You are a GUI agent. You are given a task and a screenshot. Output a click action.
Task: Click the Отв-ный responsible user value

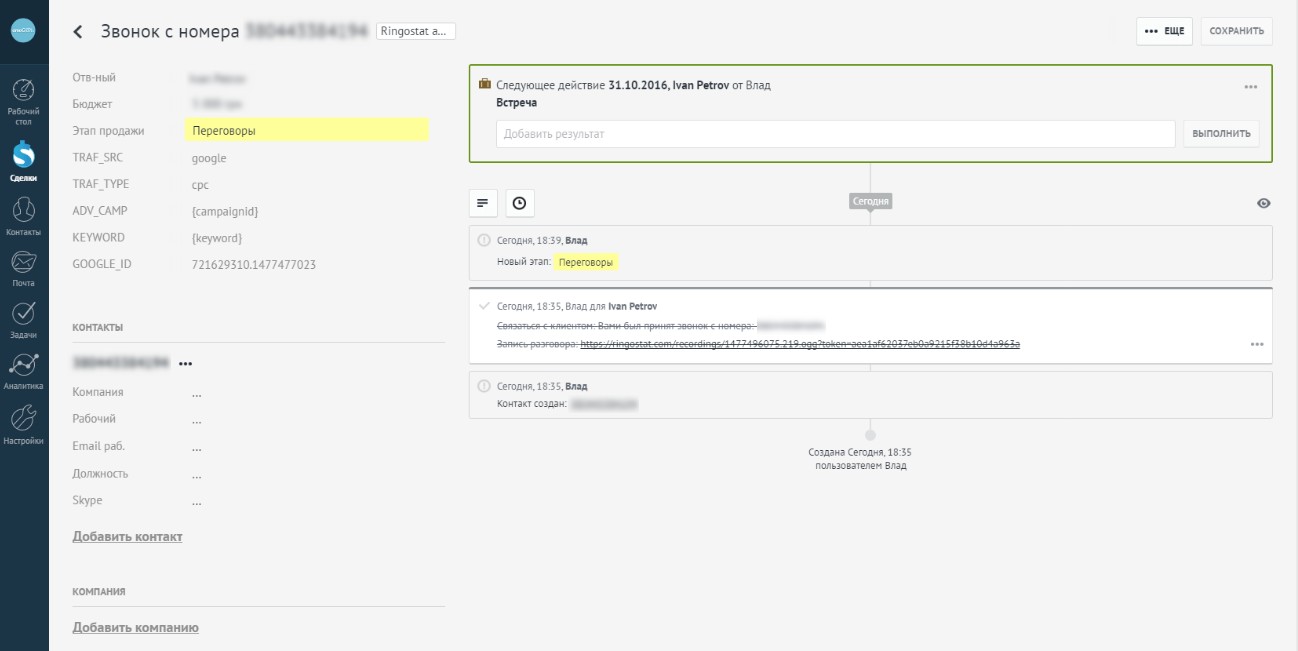218,78
